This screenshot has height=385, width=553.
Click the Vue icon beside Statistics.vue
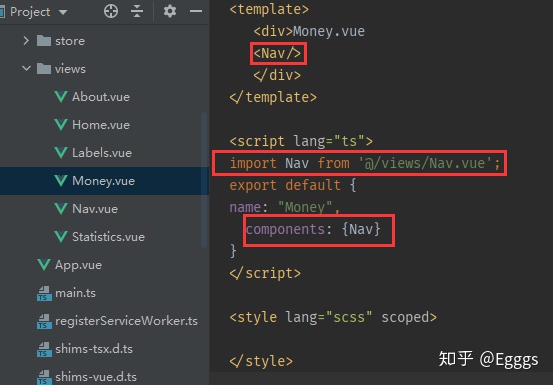click(61, 237)
